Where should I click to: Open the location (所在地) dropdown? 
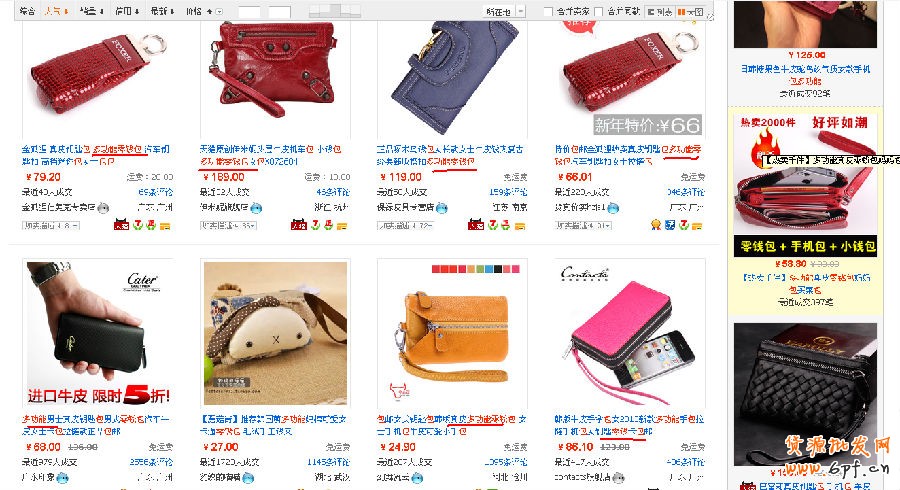(505, 11)
